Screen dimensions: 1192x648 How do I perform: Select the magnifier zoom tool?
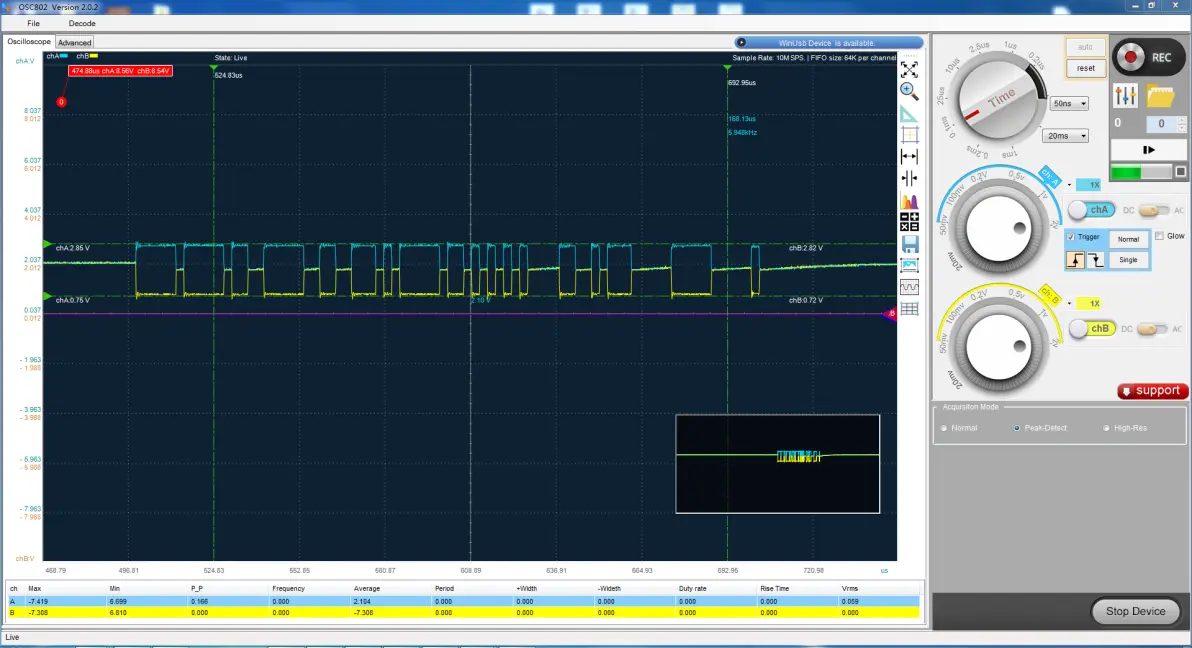pos(909,91)
